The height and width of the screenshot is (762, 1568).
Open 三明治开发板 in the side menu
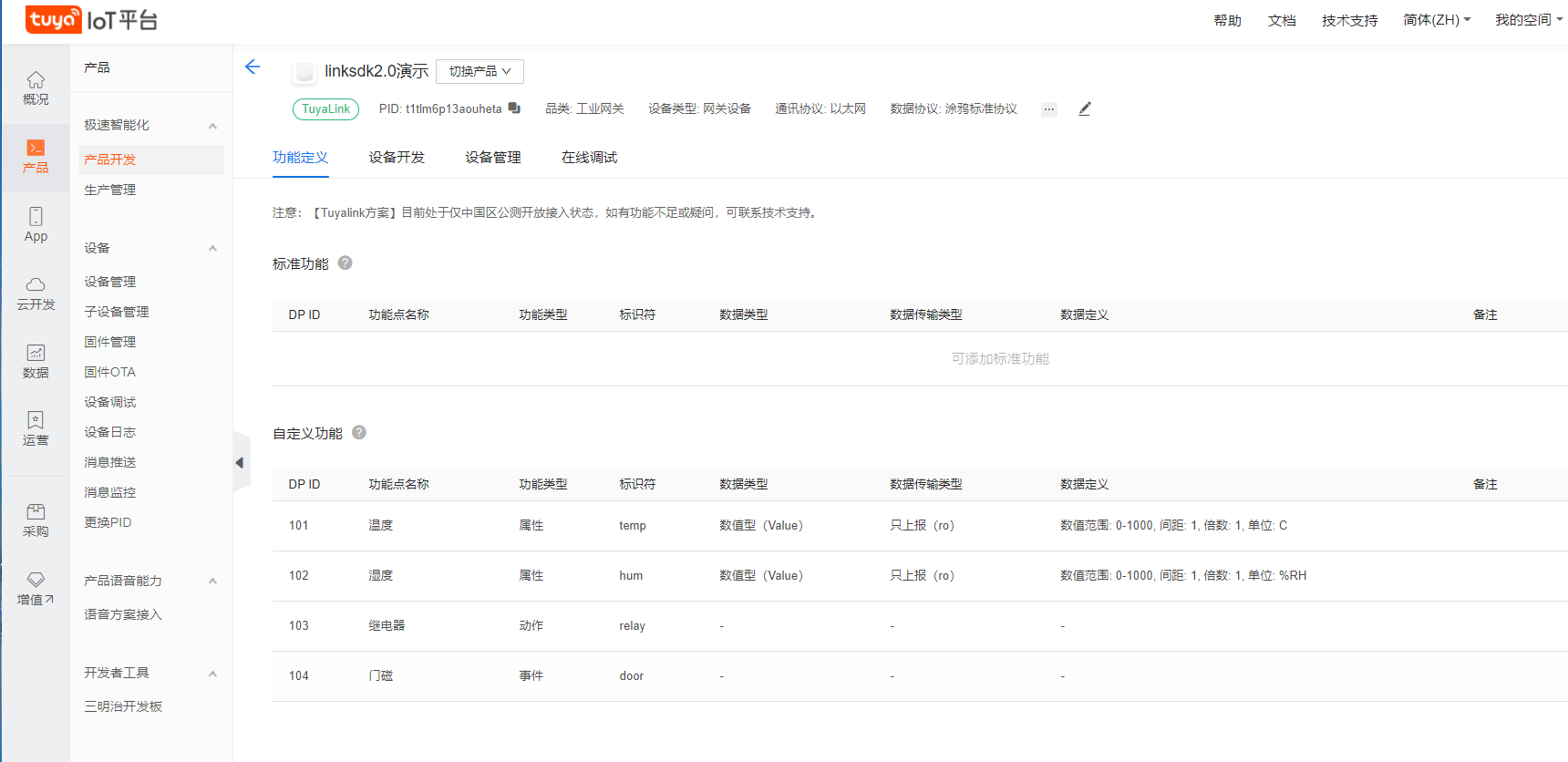pyautogui.click(x=123, y=706)
